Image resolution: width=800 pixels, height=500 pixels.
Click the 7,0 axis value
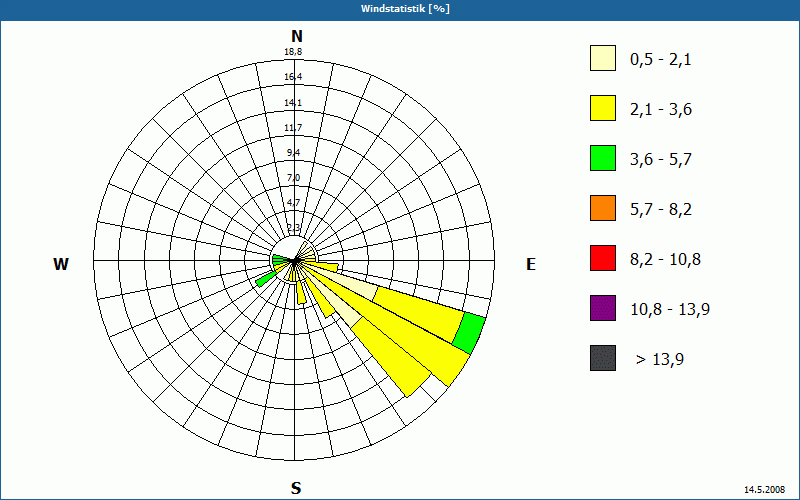[x=293, y=178]
